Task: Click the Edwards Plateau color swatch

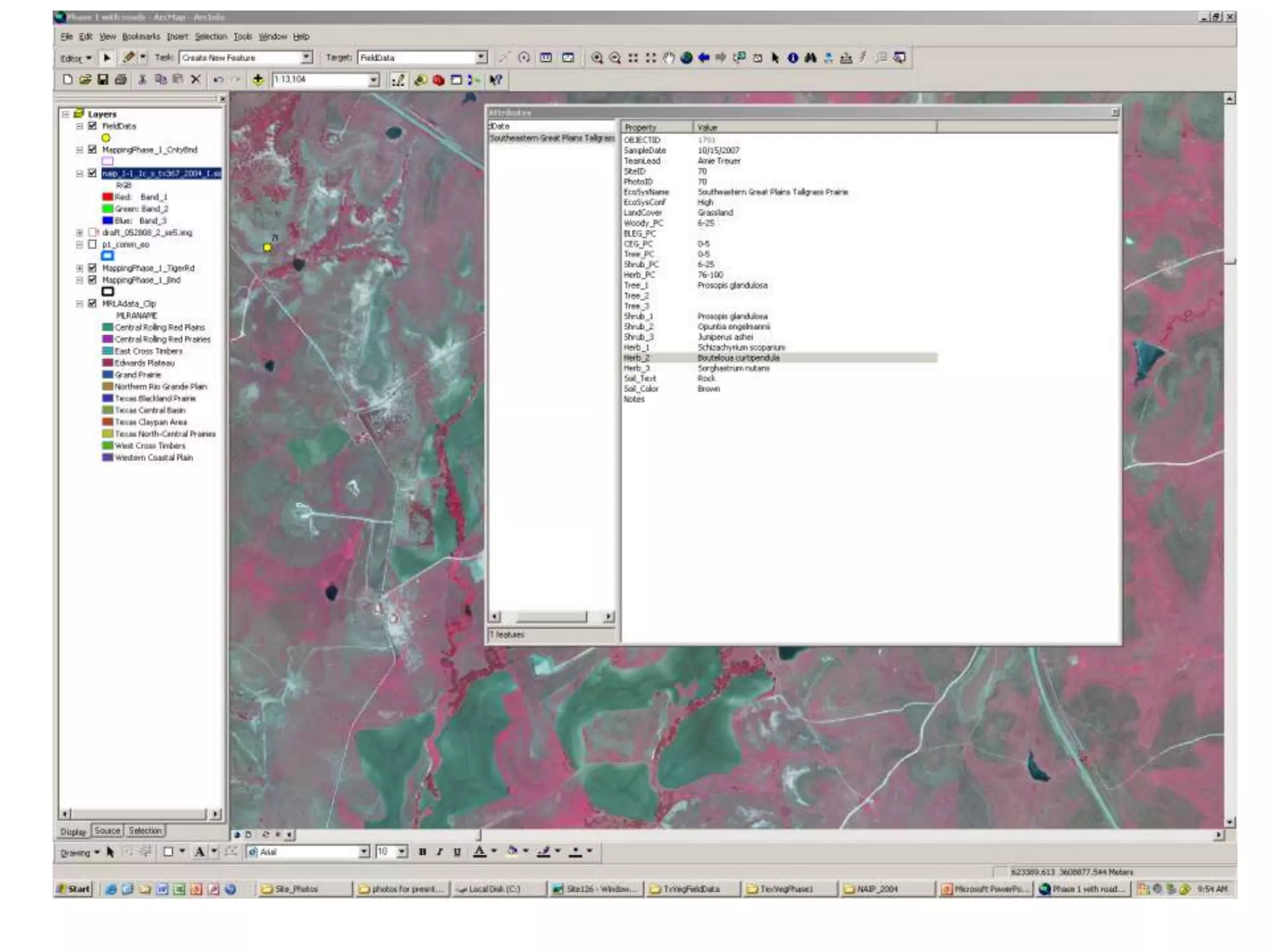Action: pos(107,363)
